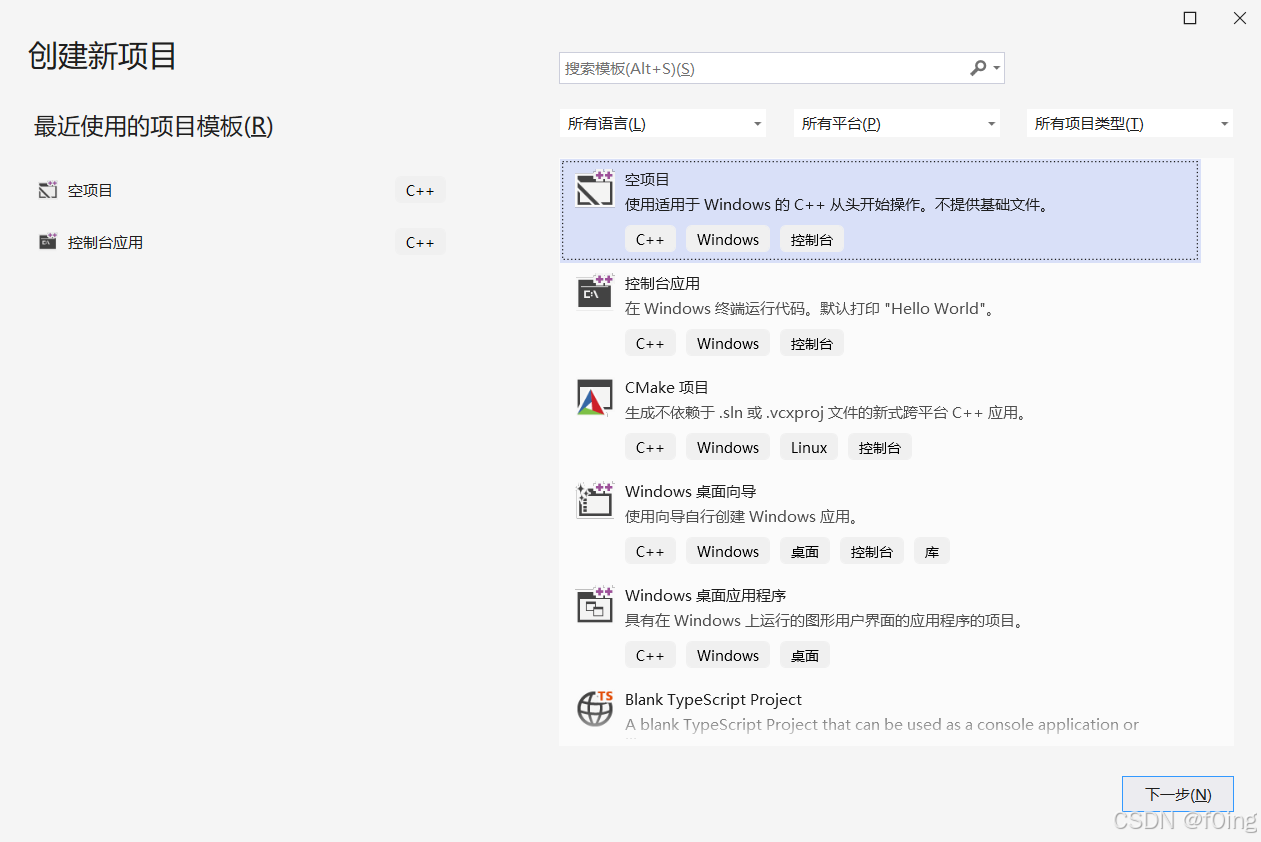The image size is (1261, 842).
Task: Select the Windows 桌面应用程序 template title
Action: (x=705, y=595)
